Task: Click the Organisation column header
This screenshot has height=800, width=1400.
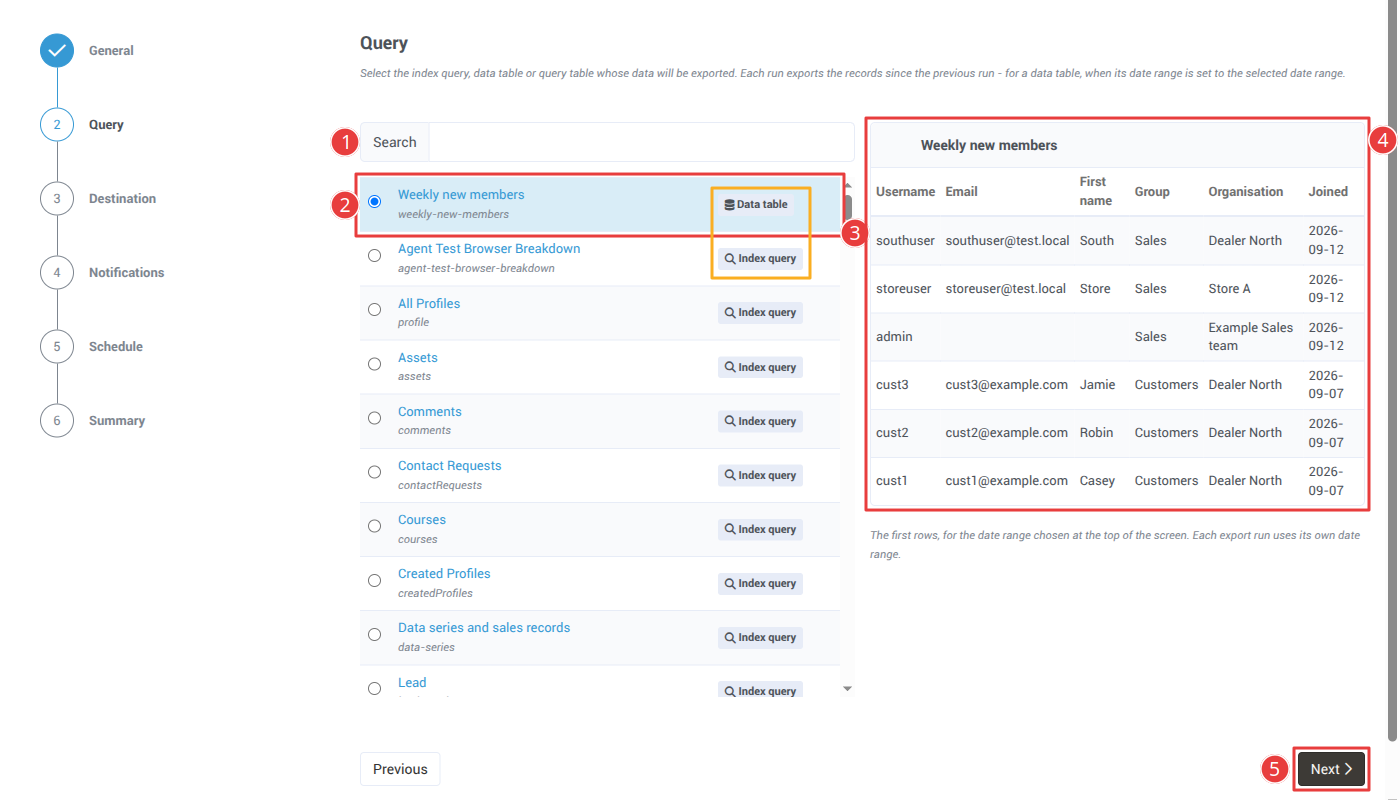Action: [x=1246, y=192]
